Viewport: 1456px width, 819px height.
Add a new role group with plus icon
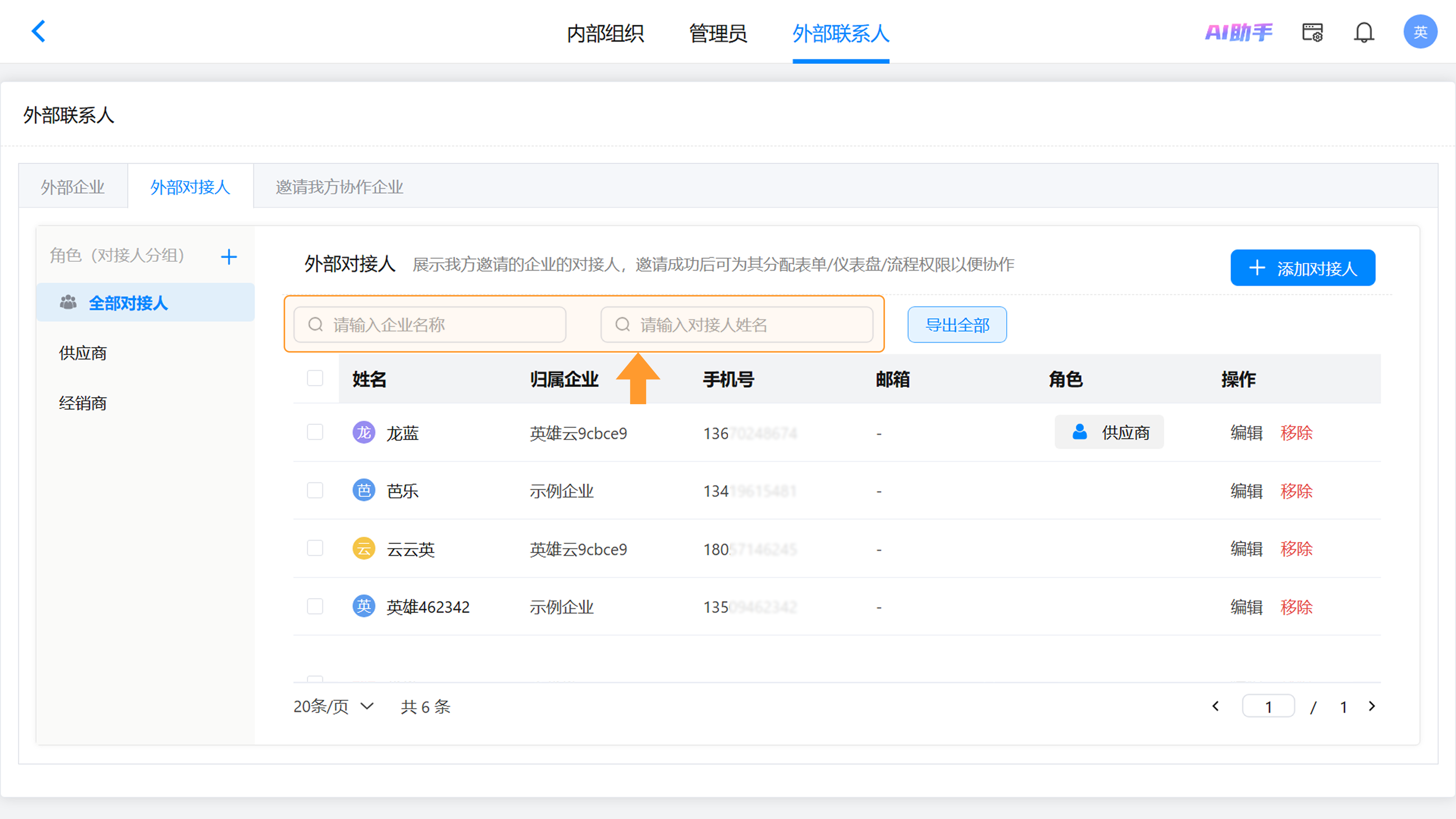click(229, 257)
